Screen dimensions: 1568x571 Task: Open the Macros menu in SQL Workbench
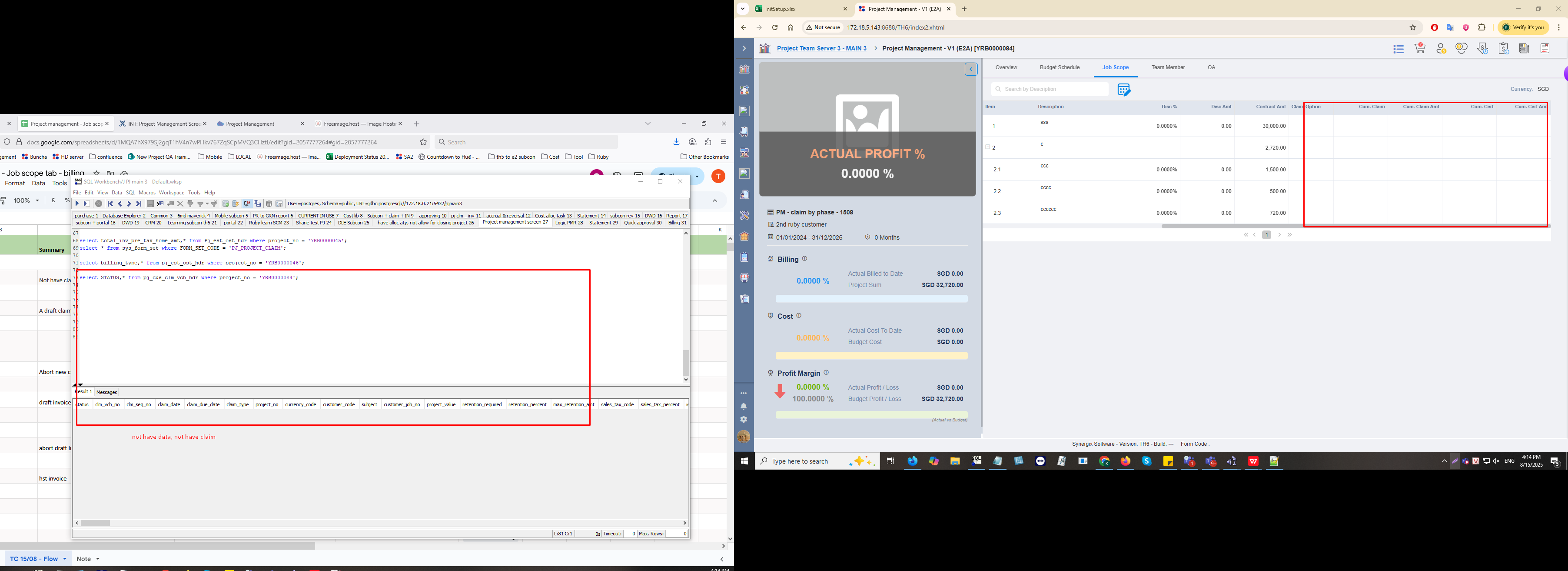click(x=147, y=193)
